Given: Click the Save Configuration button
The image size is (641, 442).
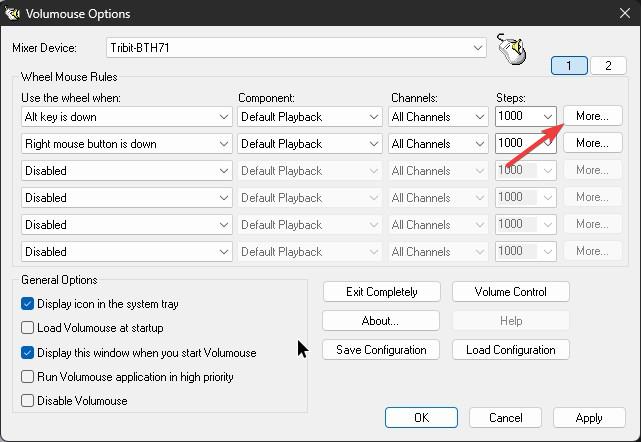Looking at the screenshot, I should pos(381,350).
